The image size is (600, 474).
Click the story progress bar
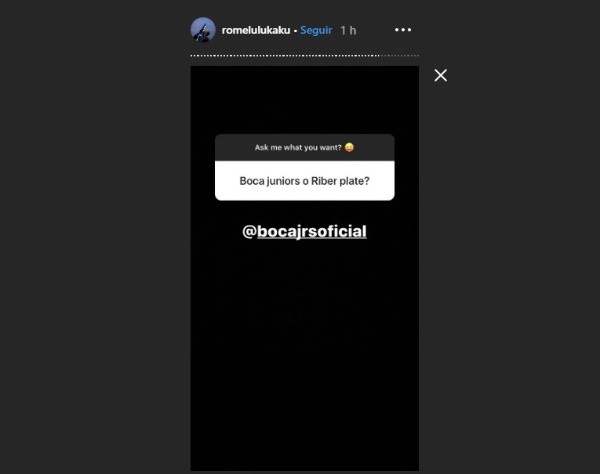305,55
